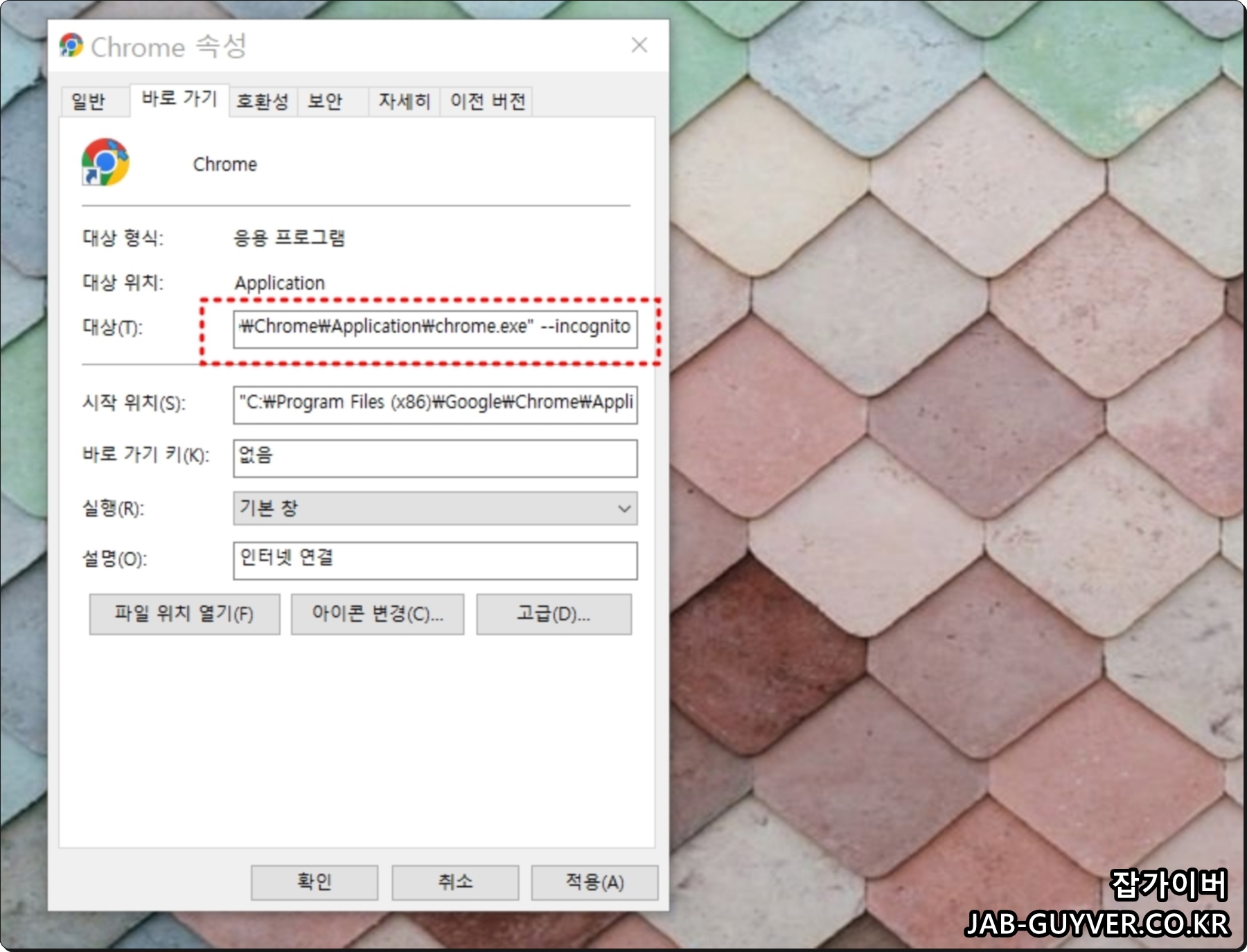1247x952 pixels.
Task: Cancel changes with 취소 button
Action: [455, 882]
